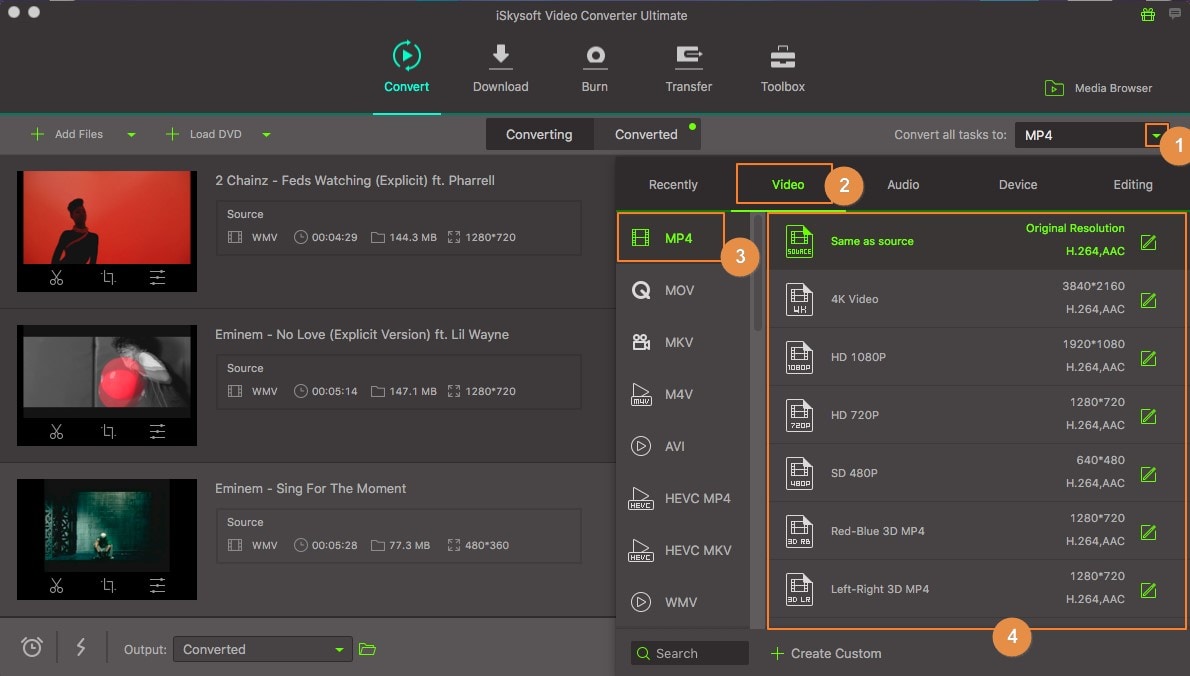
Task: Open the Device format tab
Action: (x=1018, y=184)
